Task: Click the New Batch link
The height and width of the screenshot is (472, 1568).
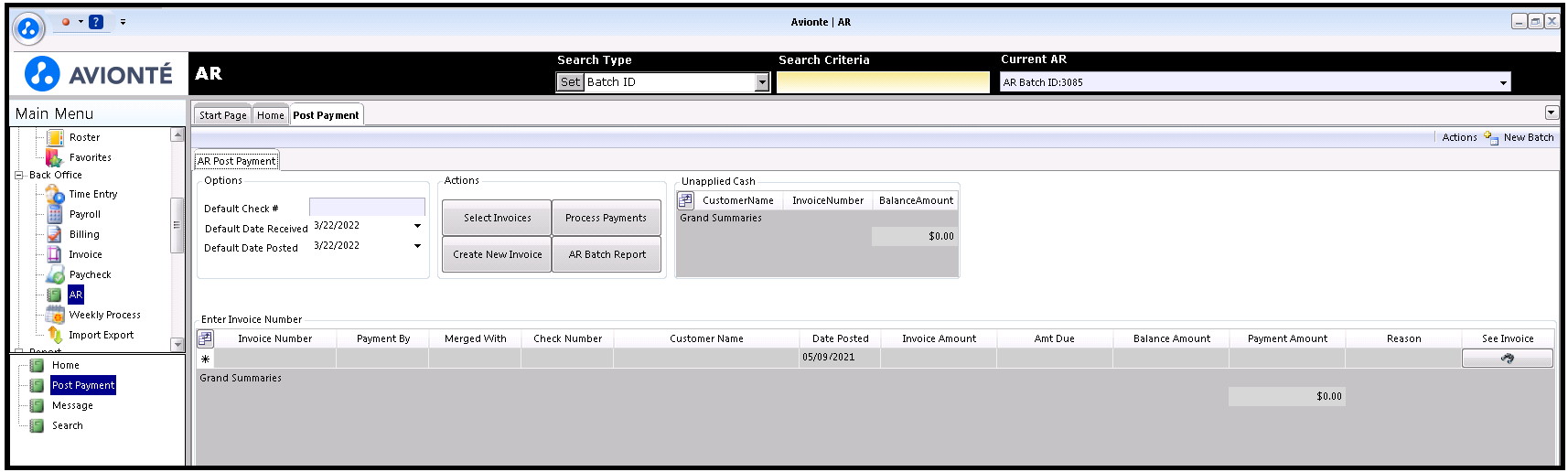Action: tap(1528, 137)
